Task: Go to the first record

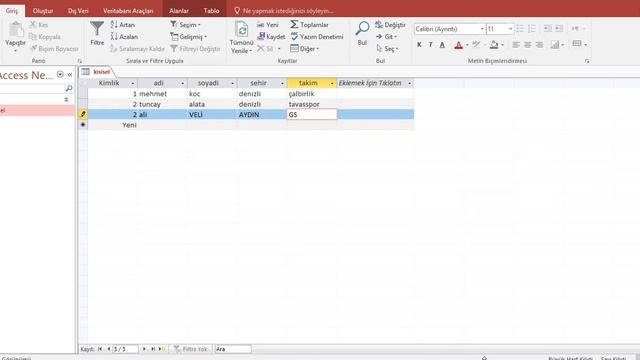Action: coord(100,349)
